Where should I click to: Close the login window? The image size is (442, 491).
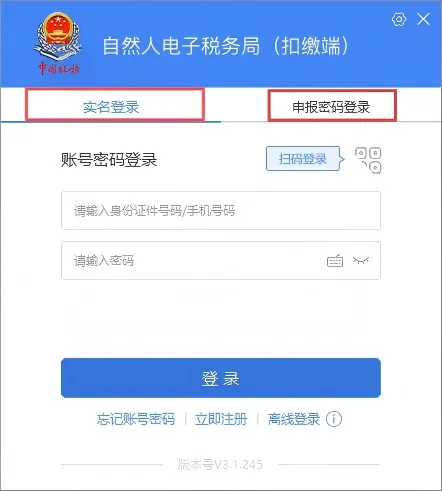click(x=423, y=19)
